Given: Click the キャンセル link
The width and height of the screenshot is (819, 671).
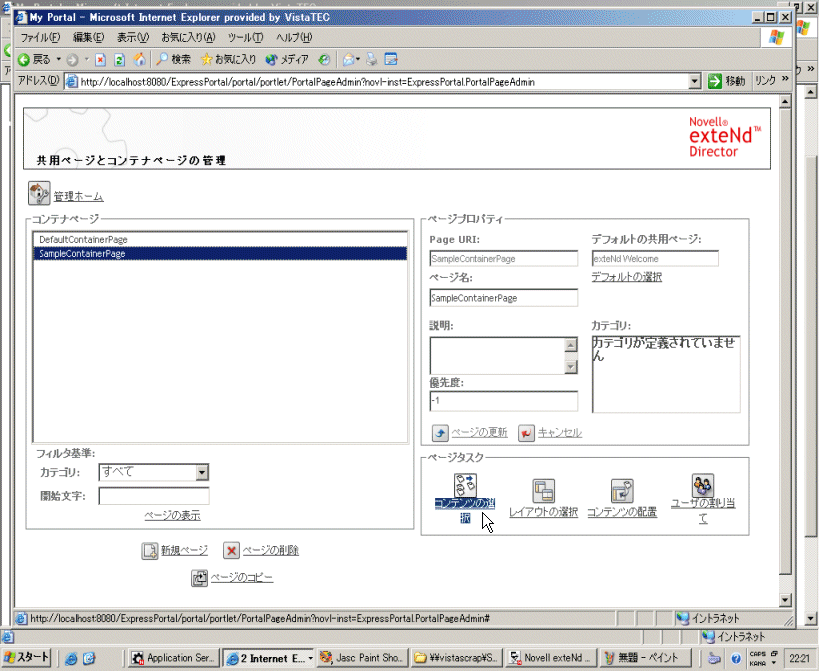Looking at the screenshot, I should [x=560, y=433].
